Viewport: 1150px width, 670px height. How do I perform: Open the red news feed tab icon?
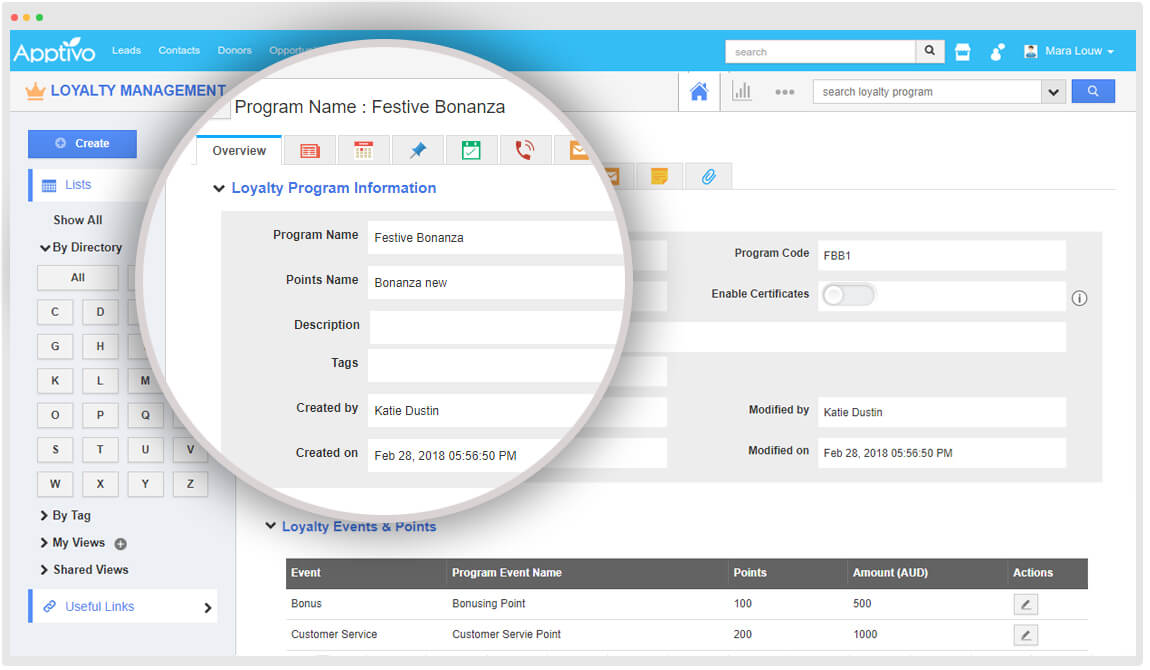tap(311, 152)
